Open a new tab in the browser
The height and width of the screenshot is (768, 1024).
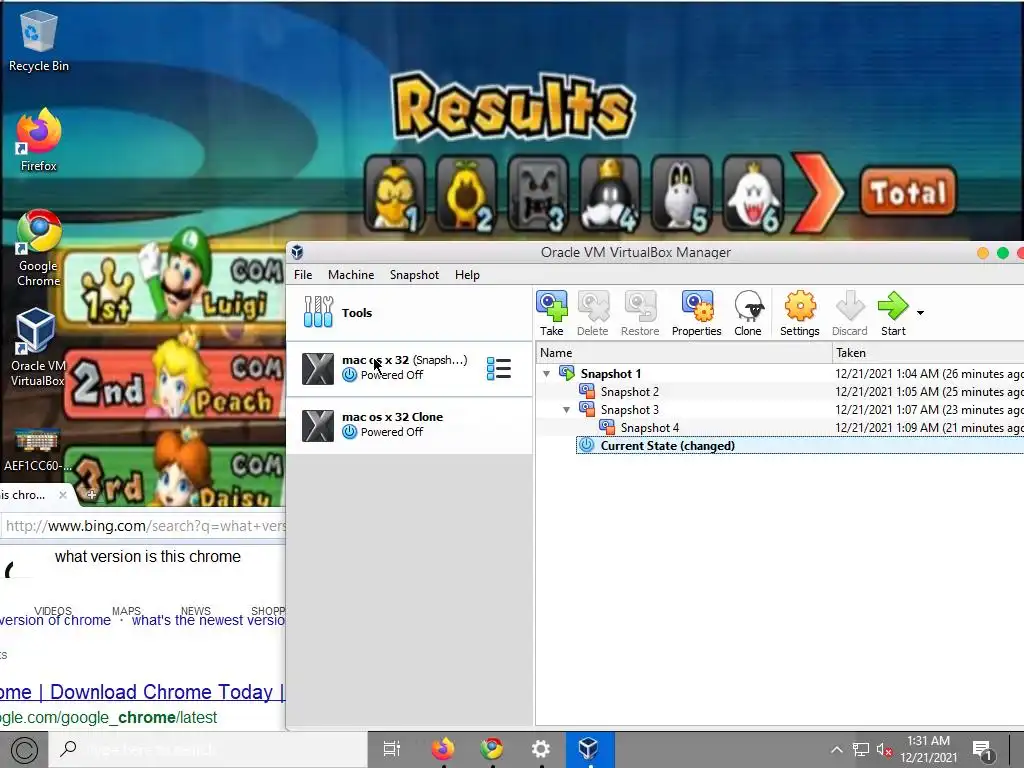(x=91, y=495)
